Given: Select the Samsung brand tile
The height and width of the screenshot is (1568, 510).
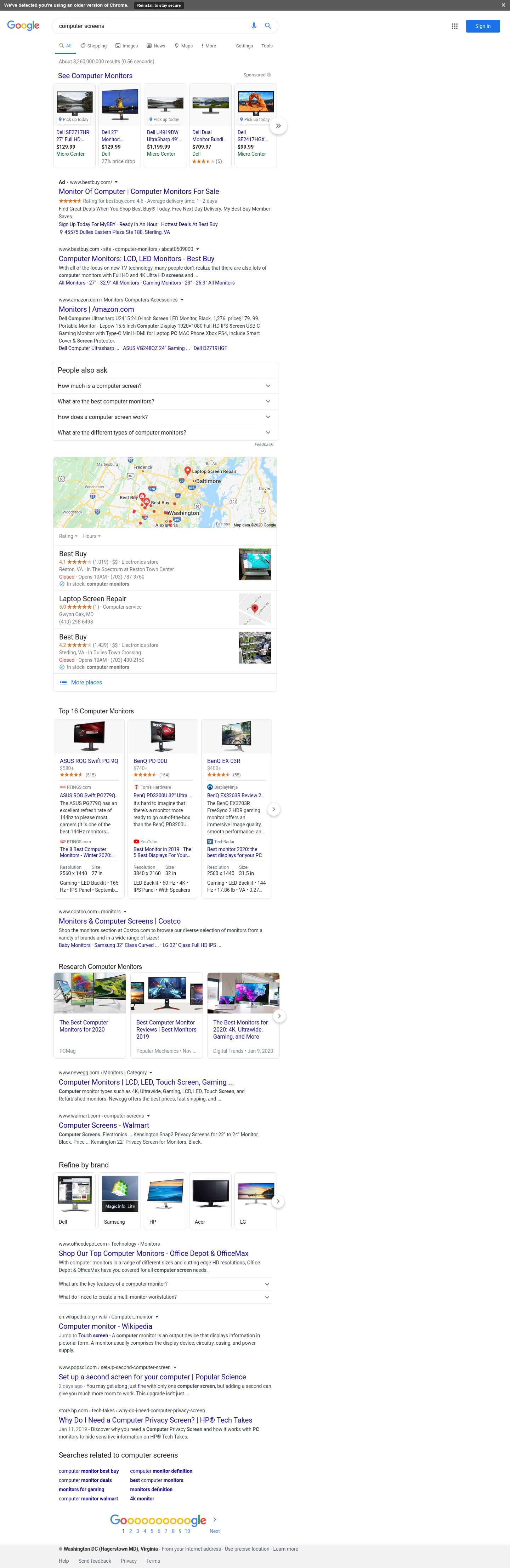Looking at the screenshot, I should pos(119,1200).
